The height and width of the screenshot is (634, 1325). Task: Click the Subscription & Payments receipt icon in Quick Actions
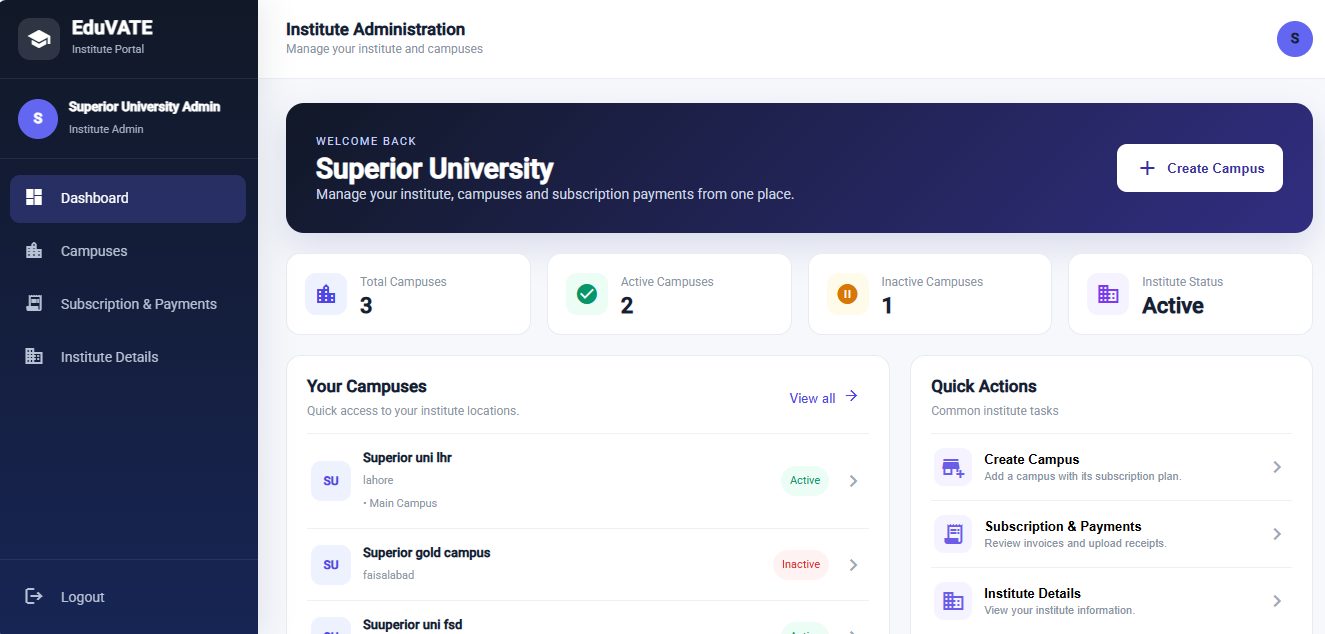[953, 534]
